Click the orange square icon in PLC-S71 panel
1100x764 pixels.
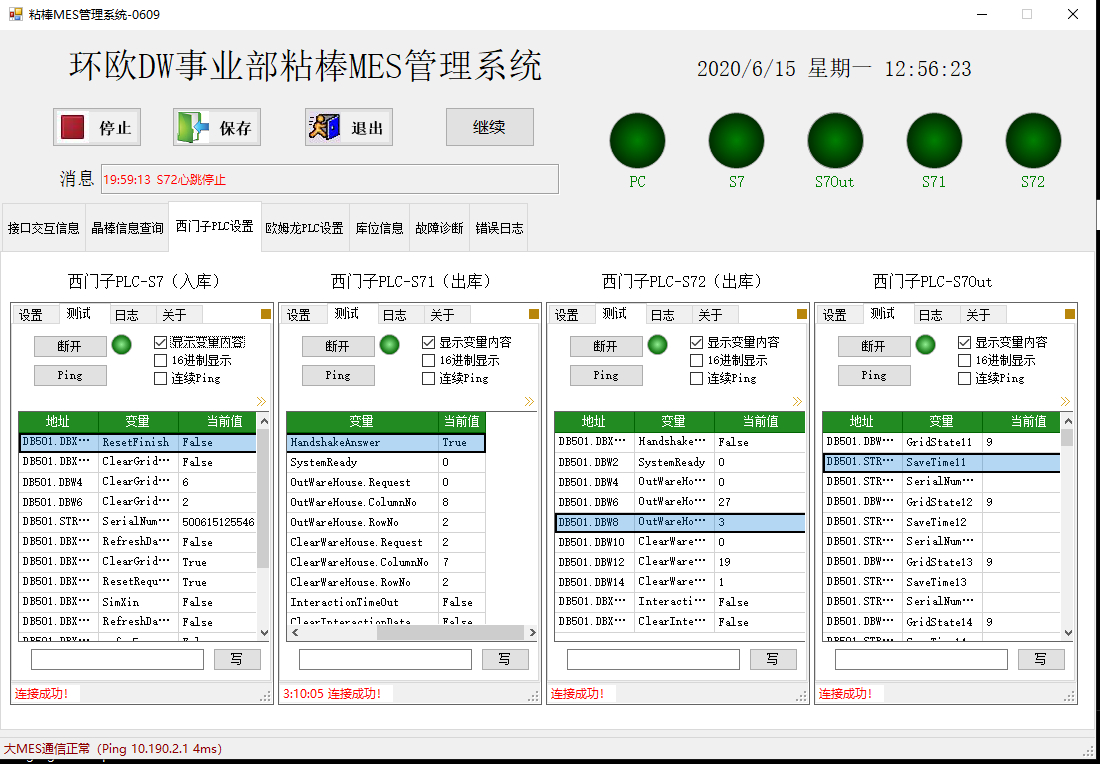534,314
